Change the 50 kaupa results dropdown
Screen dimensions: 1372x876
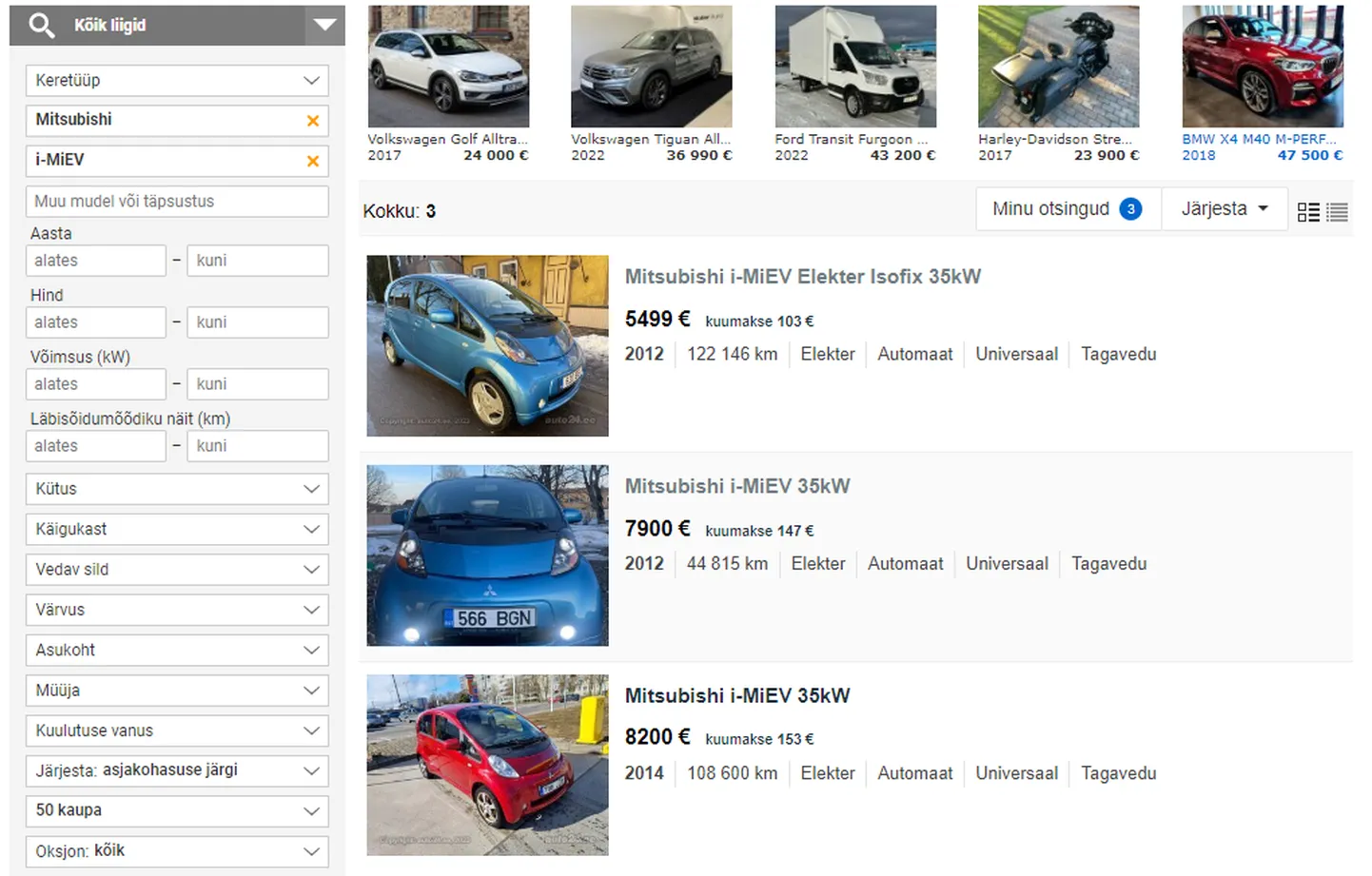[x=177, y=811]
